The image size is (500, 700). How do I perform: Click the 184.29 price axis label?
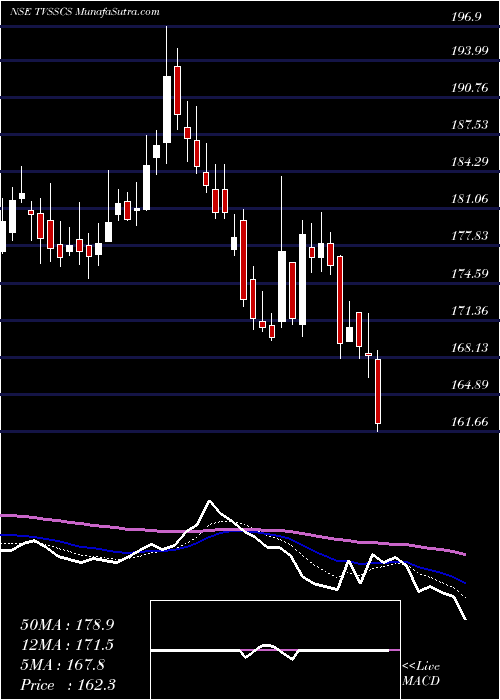[x=468, y=162]
